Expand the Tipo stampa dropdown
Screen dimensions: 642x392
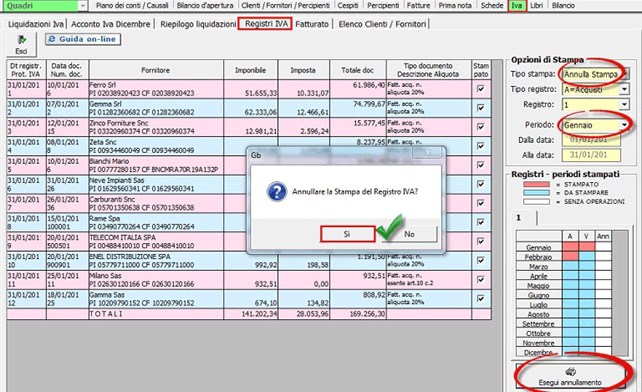pyautogui.click(x=625, y=74)
